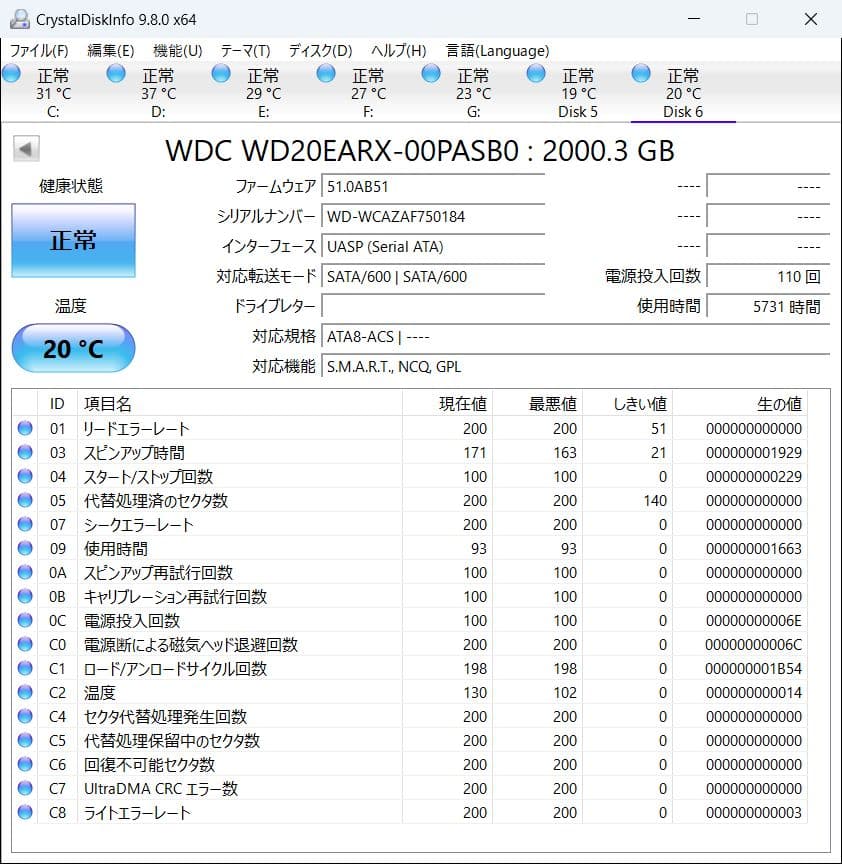This screenshot has height=864, width=842.
Task: Click status icon for 0A スピンアップ再試行回数
Action: click(25, 572)
